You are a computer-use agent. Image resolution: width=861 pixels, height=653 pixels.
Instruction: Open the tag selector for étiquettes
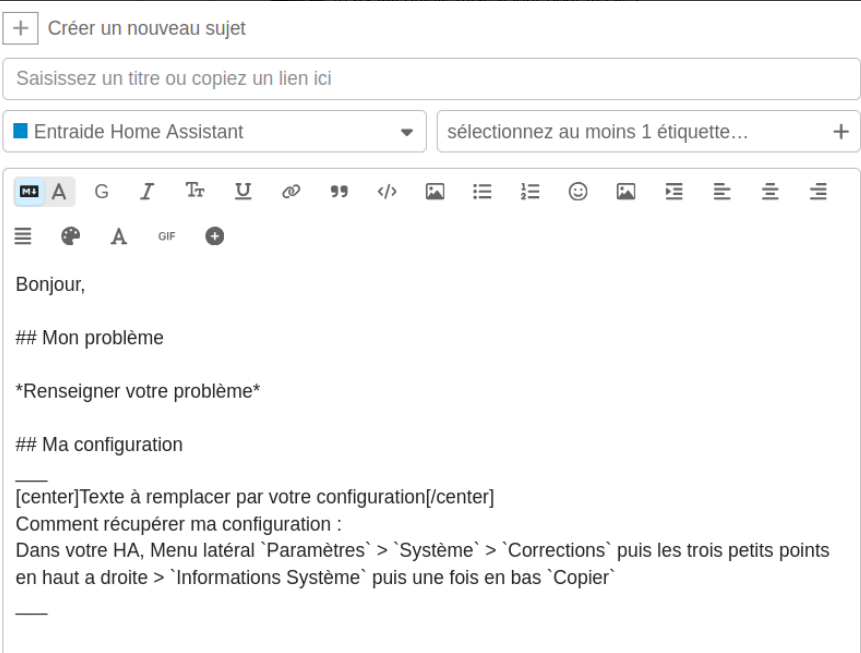(648, 132)
